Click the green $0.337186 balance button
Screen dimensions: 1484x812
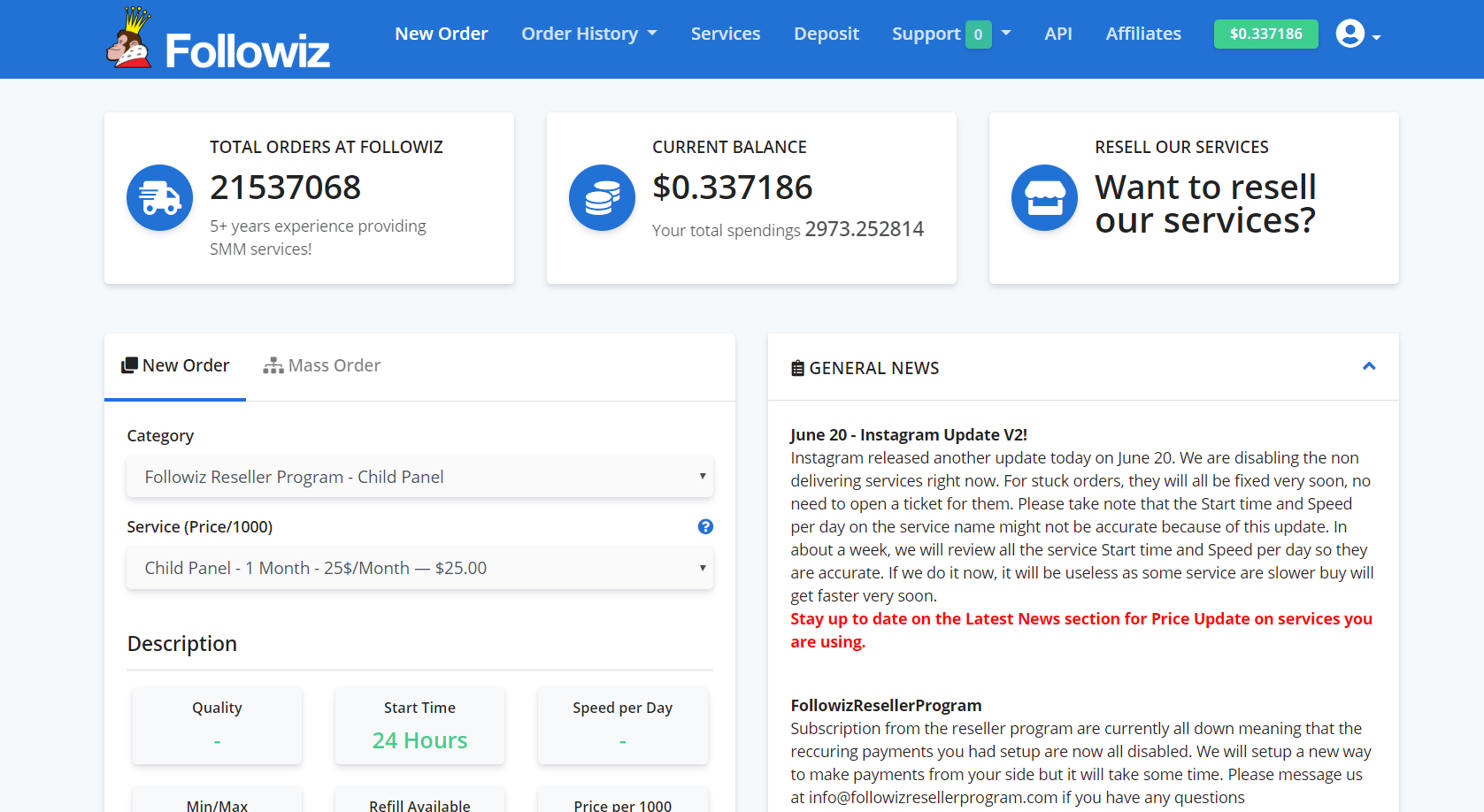(1265, 34)
